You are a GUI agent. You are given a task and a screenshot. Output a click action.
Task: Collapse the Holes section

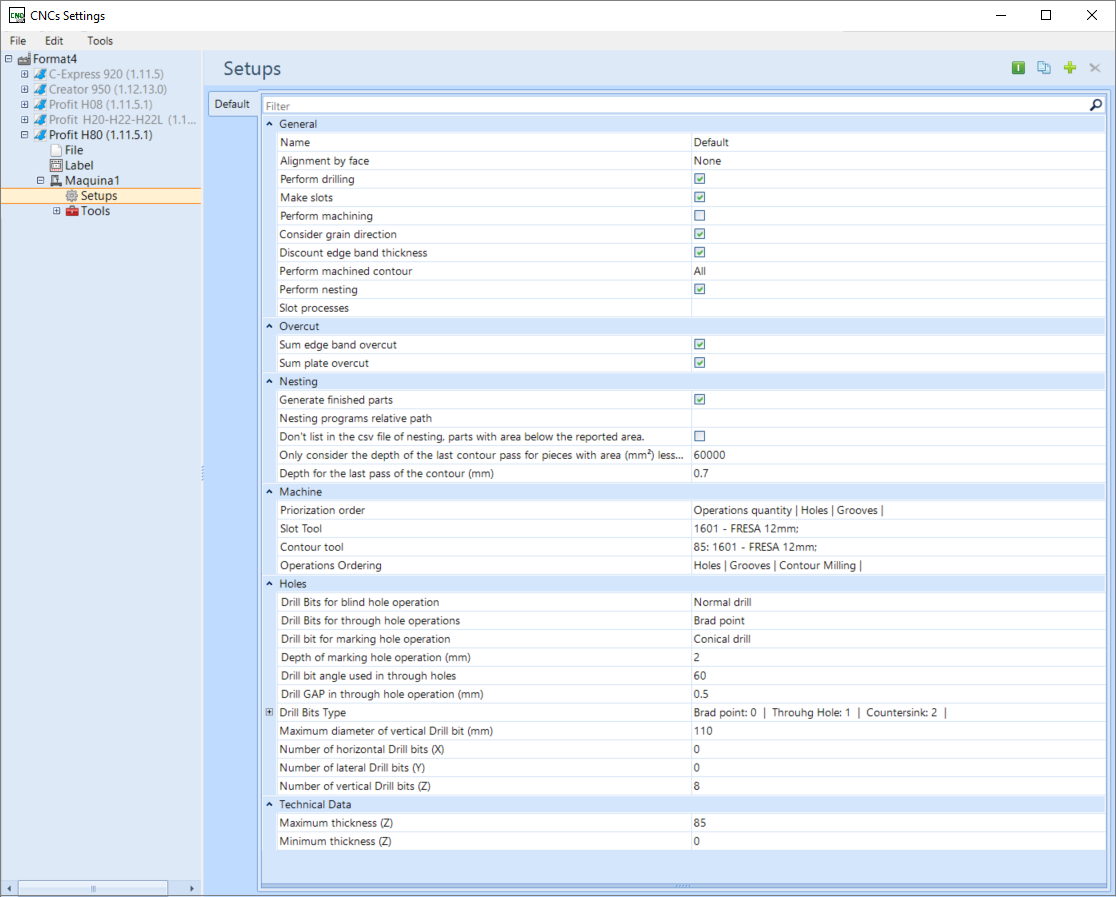(270, 584)
